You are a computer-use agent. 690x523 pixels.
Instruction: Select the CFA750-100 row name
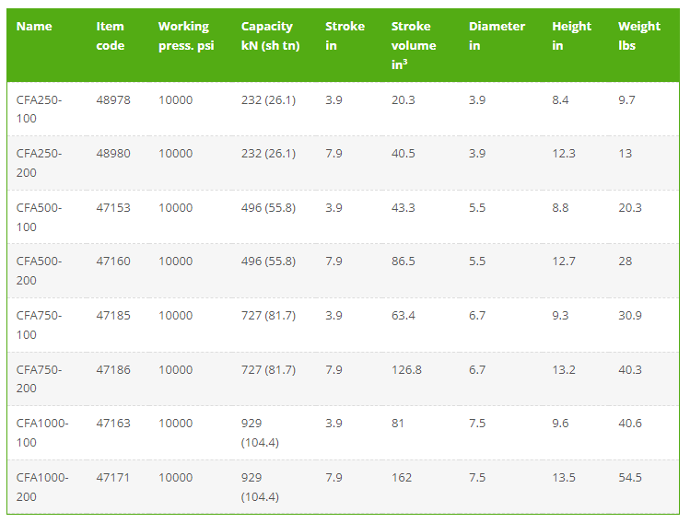coord(39,325)
